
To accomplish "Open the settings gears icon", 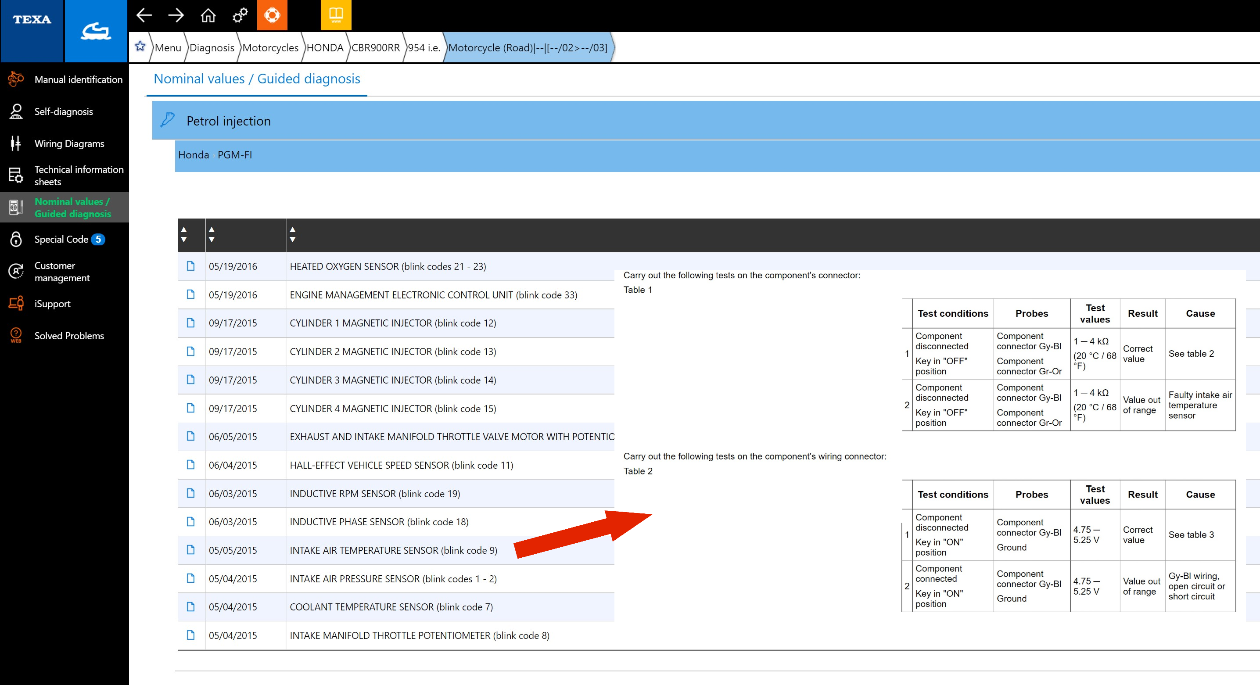I will [x=240, y=15].
